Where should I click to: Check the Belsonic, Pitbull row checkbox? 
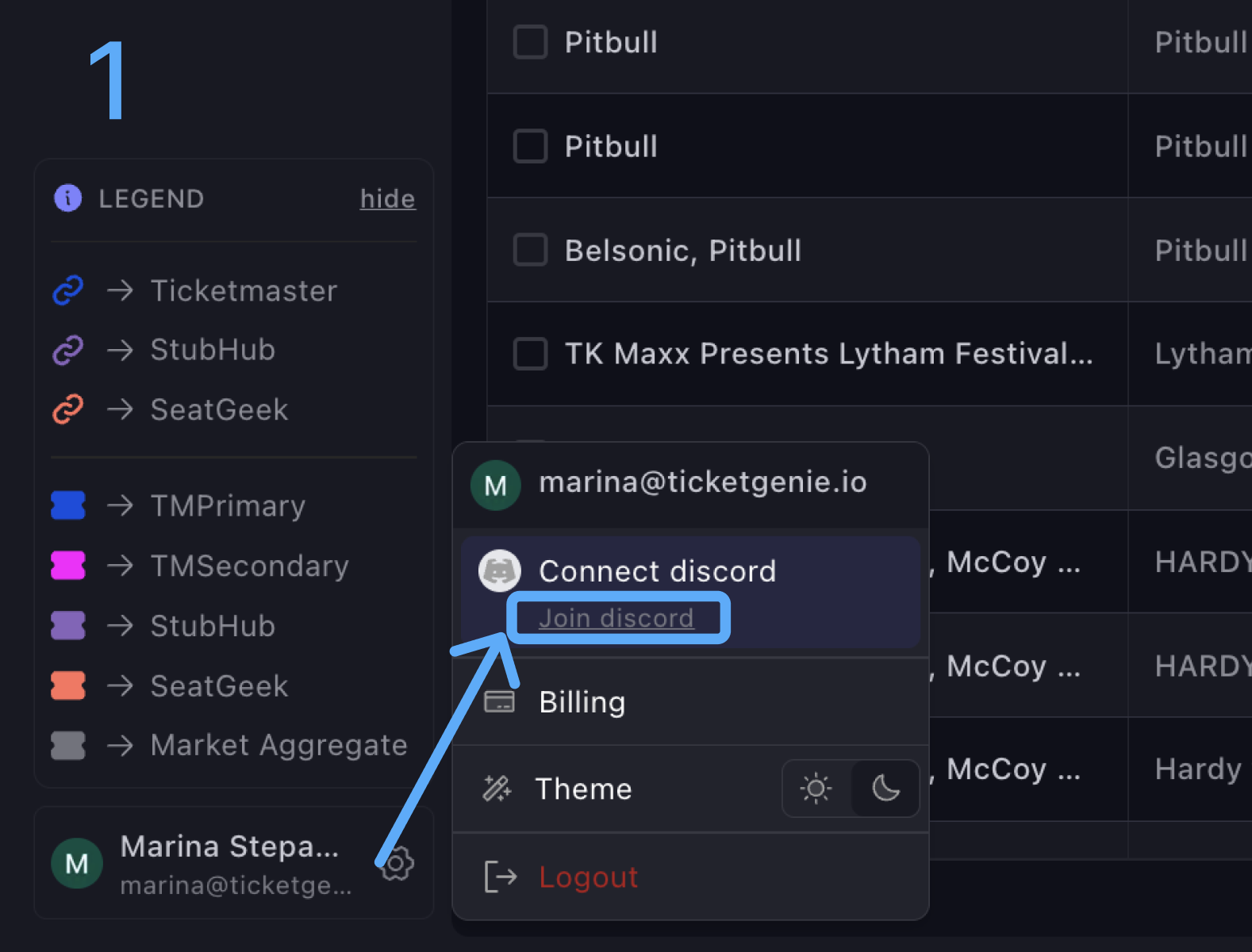530,250
